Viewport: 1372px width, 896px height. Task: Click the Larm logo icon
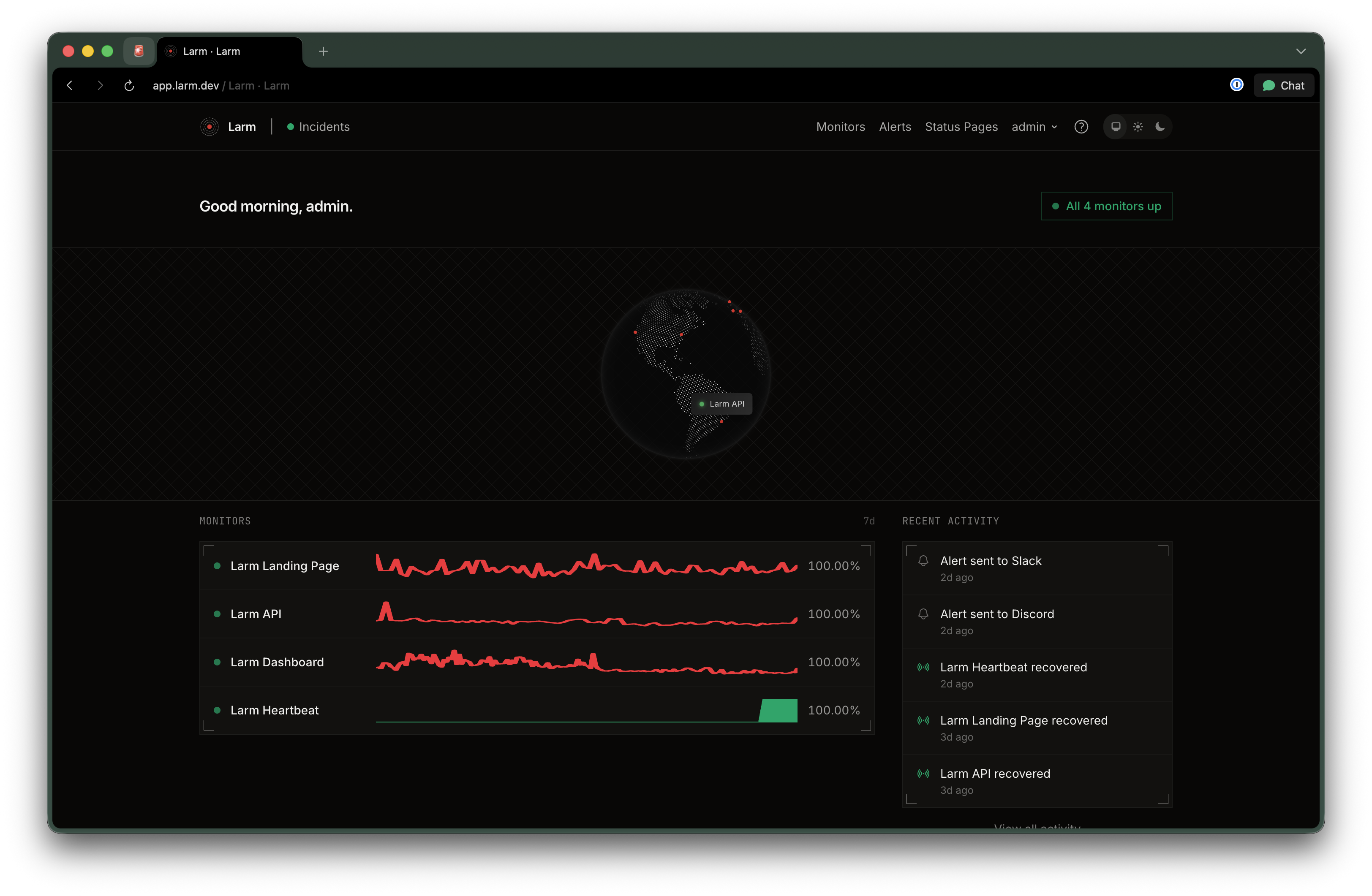[x=209, y=127]
